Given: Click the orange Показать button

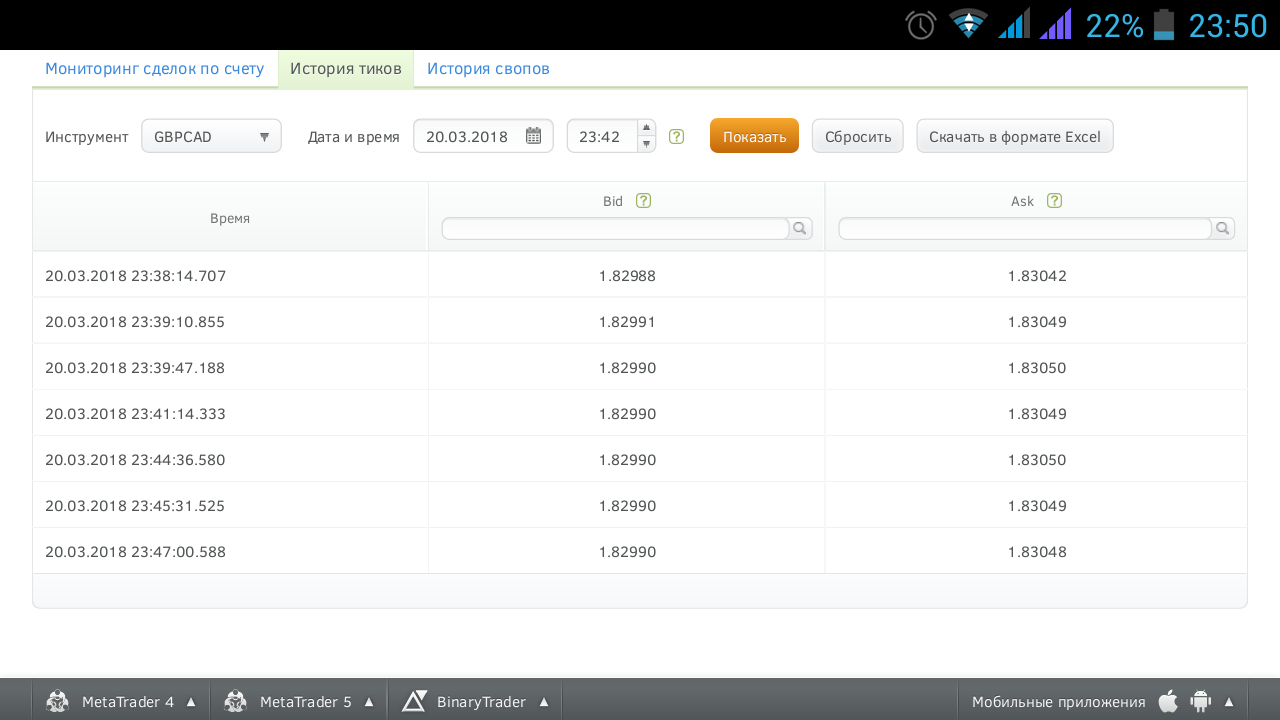Looking at the screenshot, I should click(754, 136).
